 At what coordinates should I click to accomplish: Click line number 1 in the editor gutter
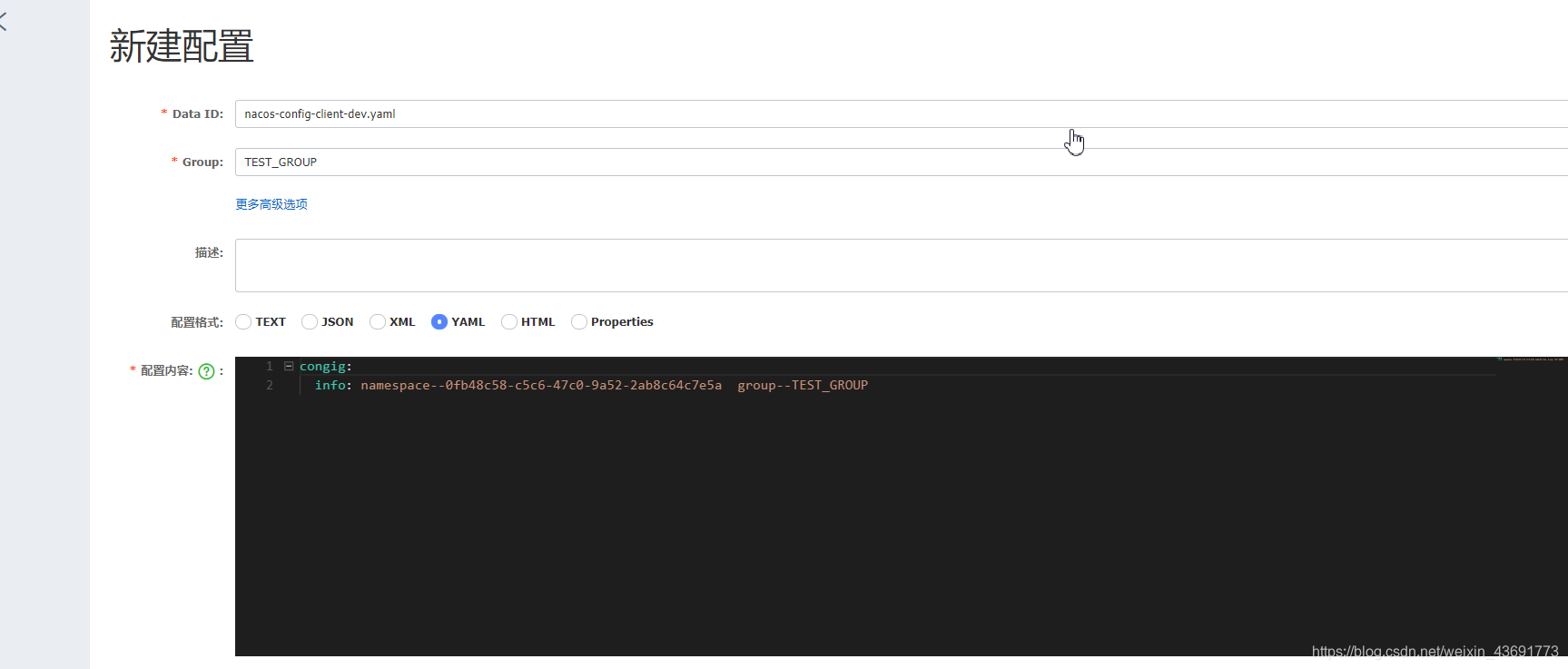click(x=270, y=367)
